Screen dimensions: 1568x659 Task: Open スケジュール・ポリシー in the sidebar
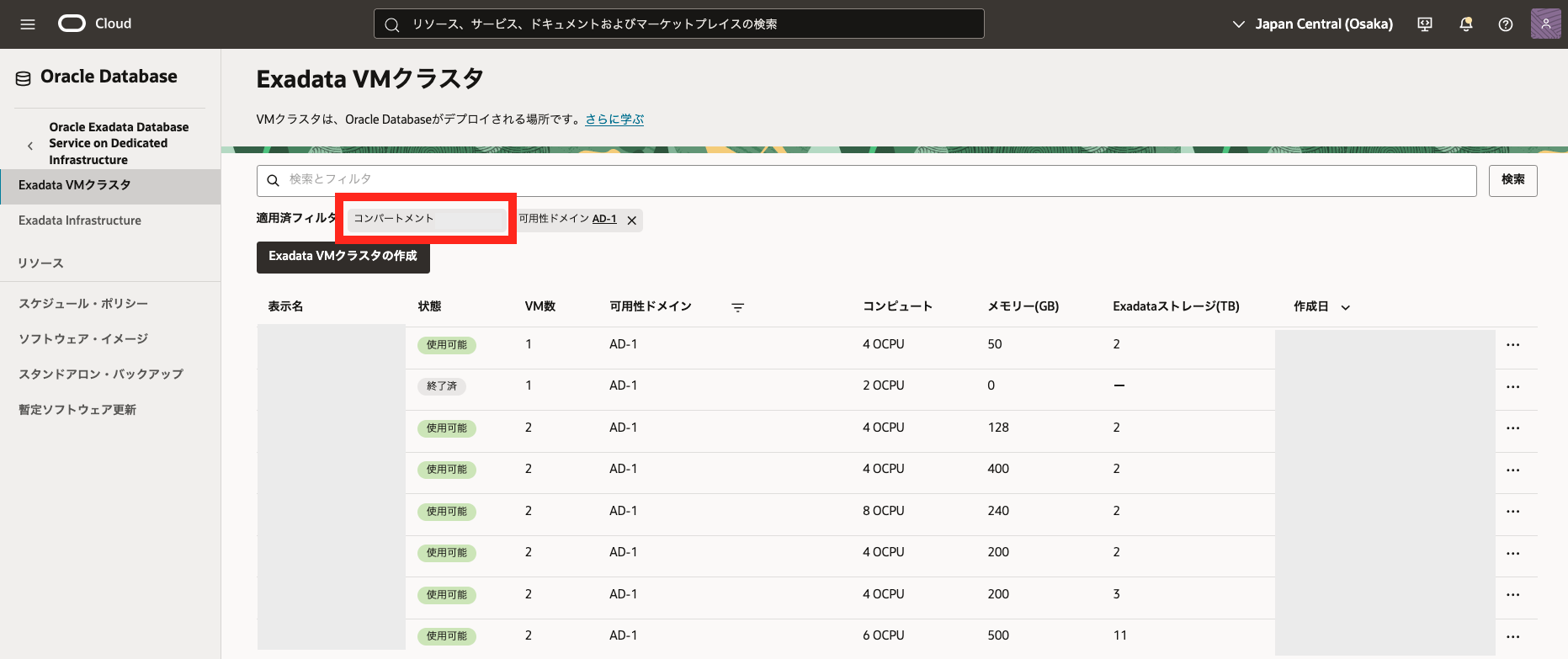(x=83, y=304)
